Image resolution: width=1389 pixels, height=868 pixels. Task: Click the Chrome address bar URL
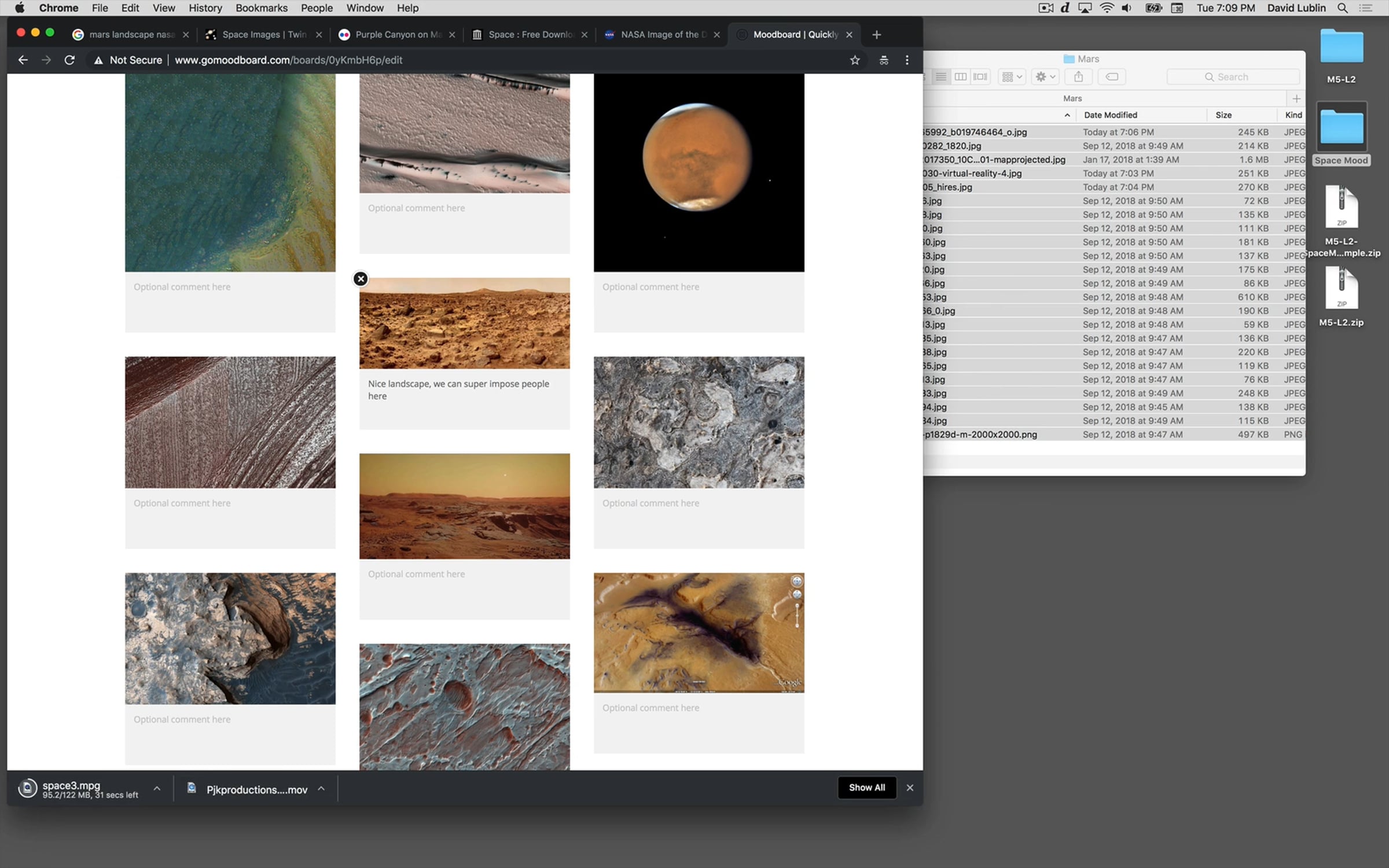pos(288,60)
